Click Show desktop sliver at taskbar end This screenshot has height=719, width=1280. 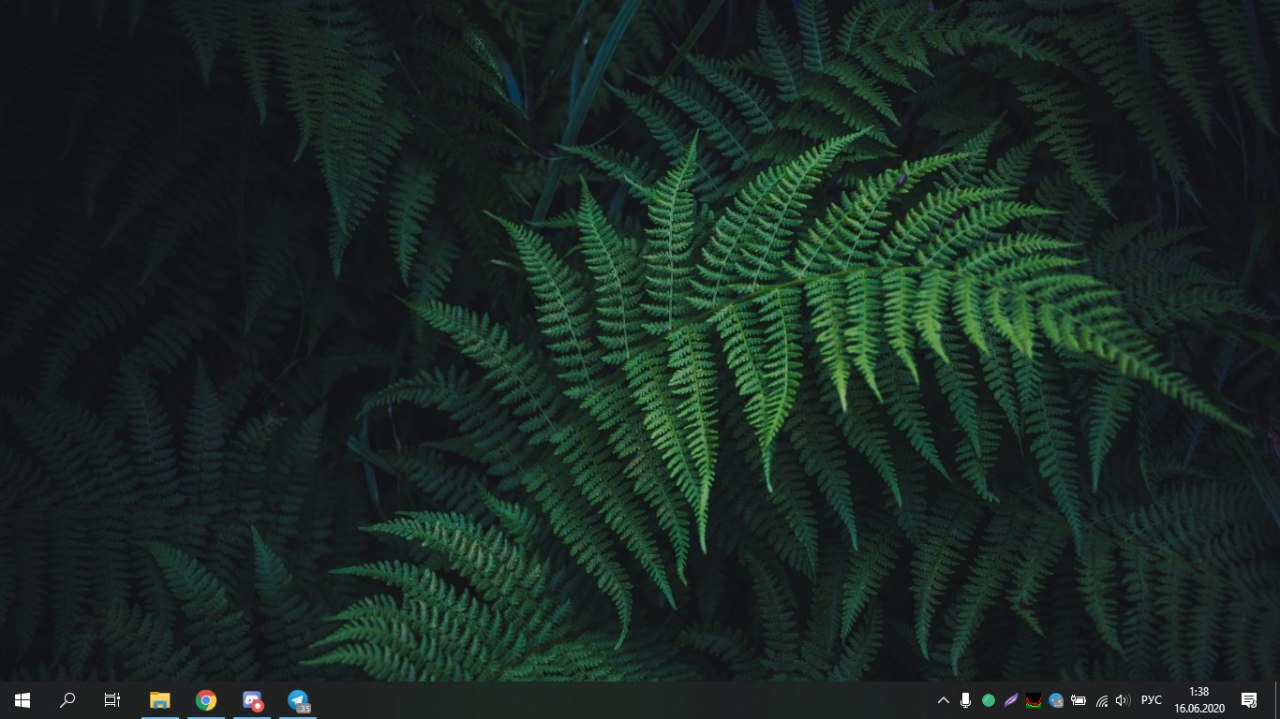[1277, 700]
